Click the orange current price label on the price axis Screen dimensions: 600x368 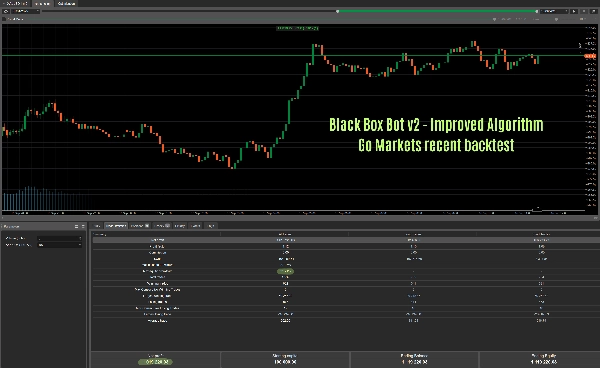[x=590, y=56]
